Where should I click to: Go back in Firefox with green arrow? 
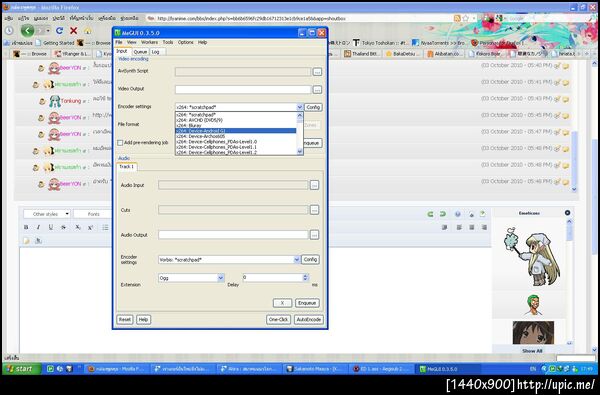pos(28,30)
